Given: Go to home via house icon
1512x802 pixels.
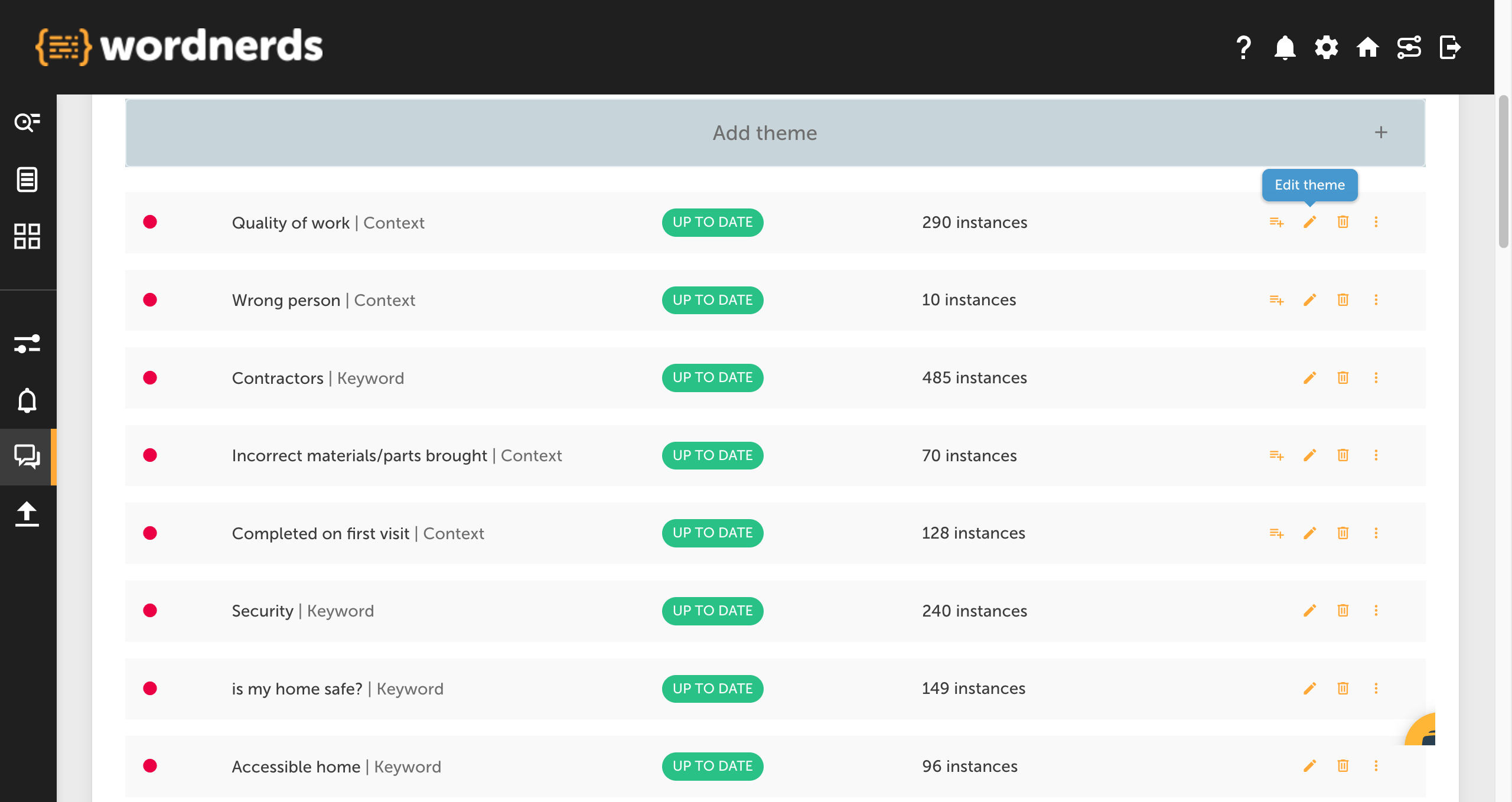Looking at the screenshot, I should coord(1367,47).
